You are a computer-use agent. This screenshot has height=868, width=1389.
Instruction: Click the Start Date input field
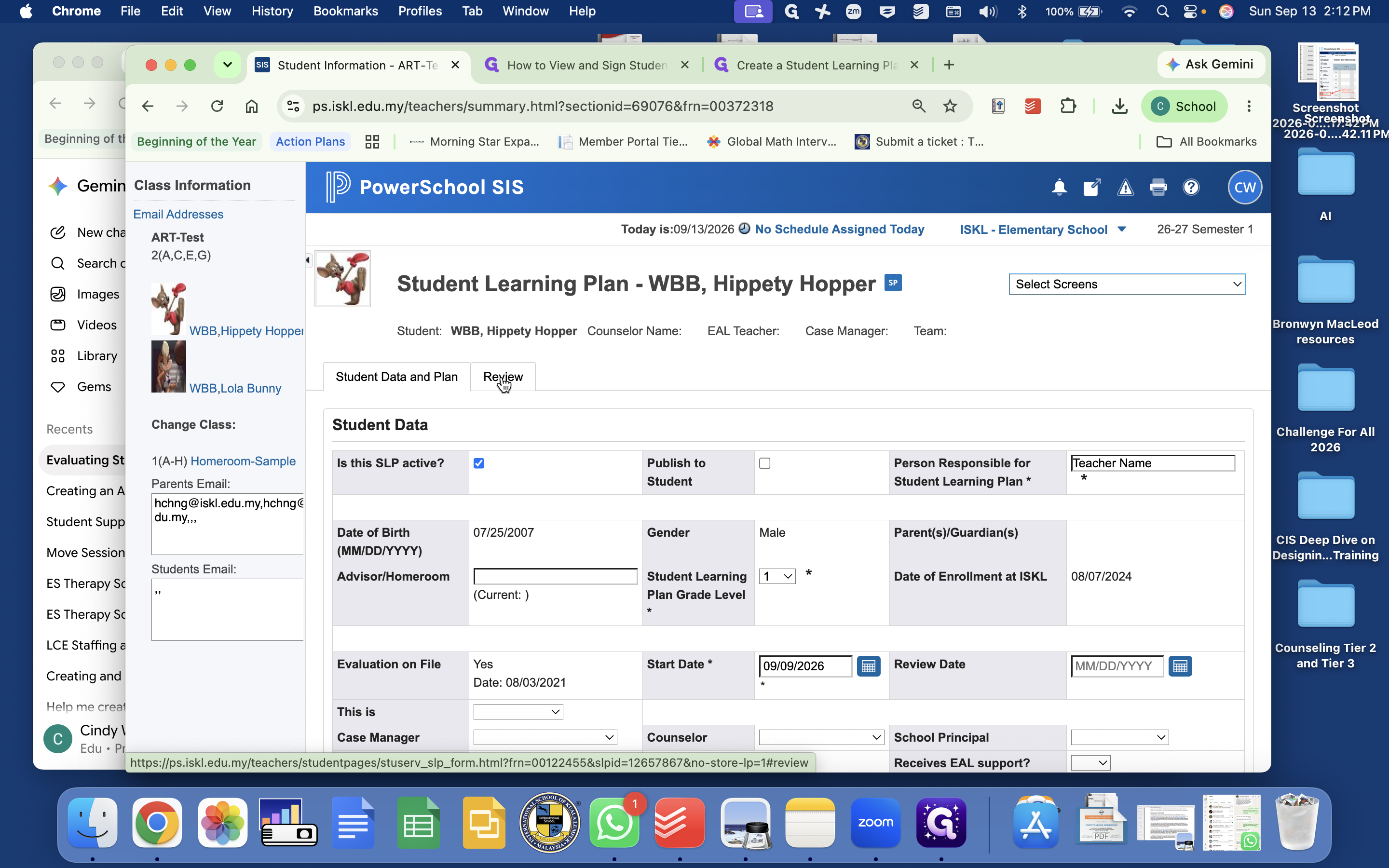(805, 666)
